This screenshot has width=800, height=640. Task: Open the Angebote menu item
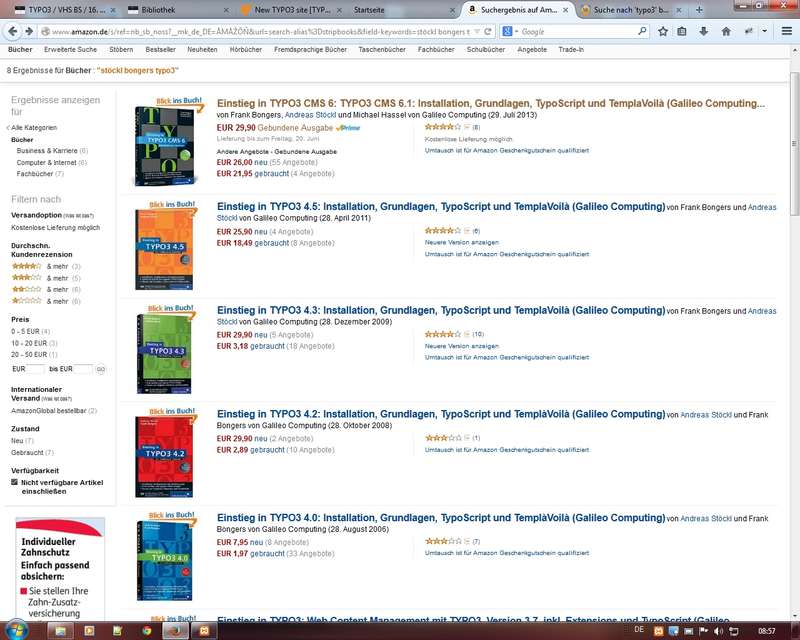[532, 50]
